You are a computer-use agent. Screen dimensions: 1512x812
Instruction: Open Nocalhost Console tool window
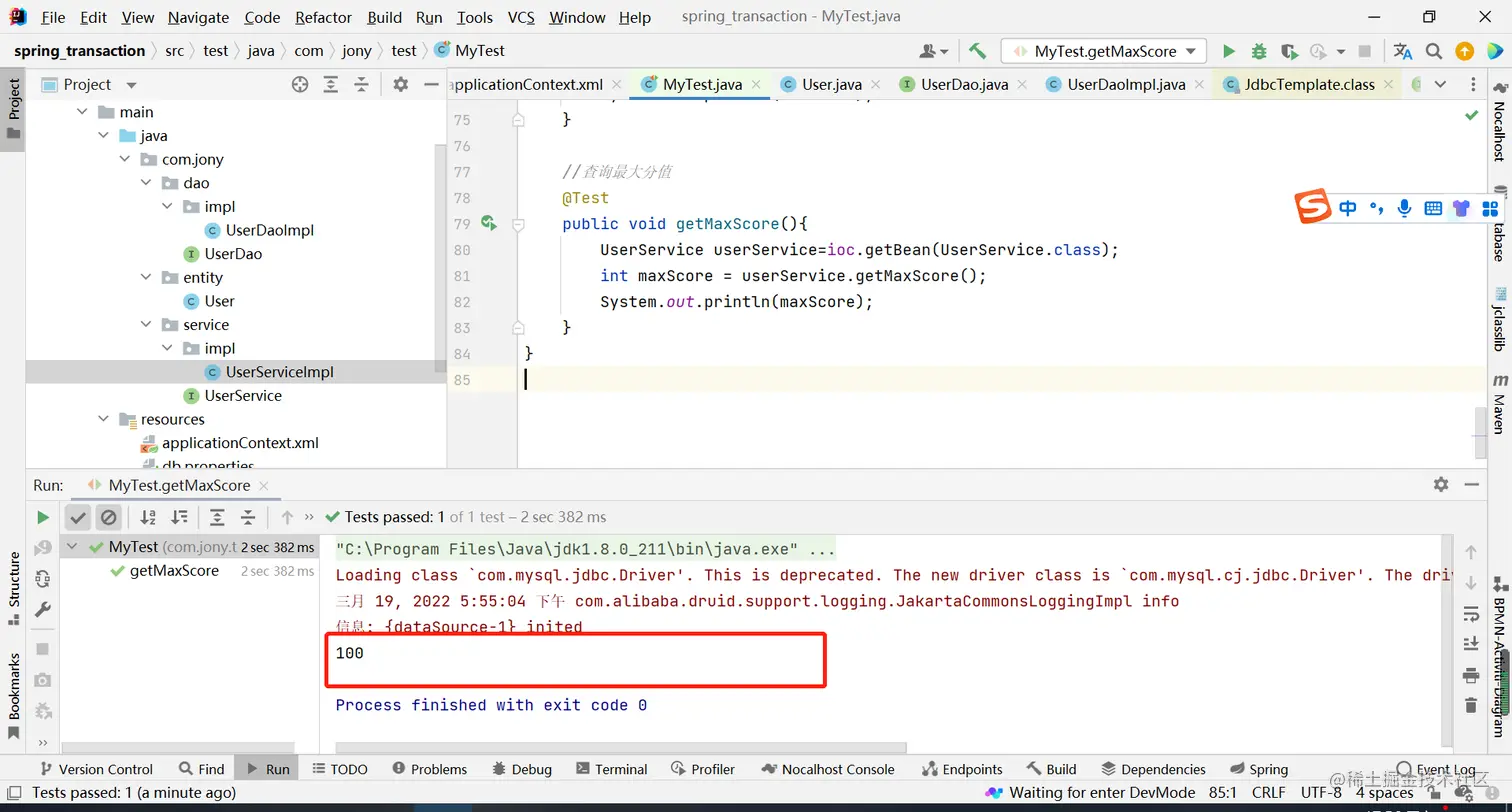[827, 769]
